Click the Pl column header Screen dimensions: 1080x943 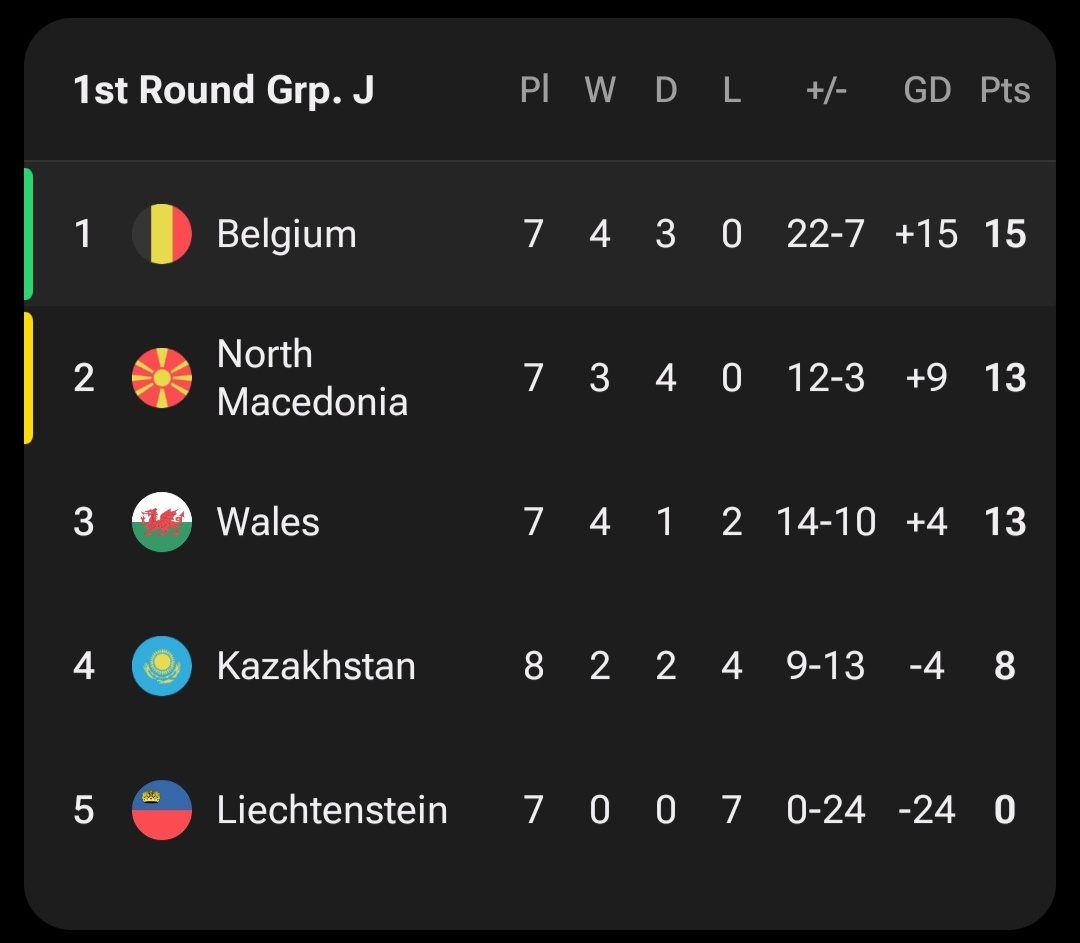point(535,90)
